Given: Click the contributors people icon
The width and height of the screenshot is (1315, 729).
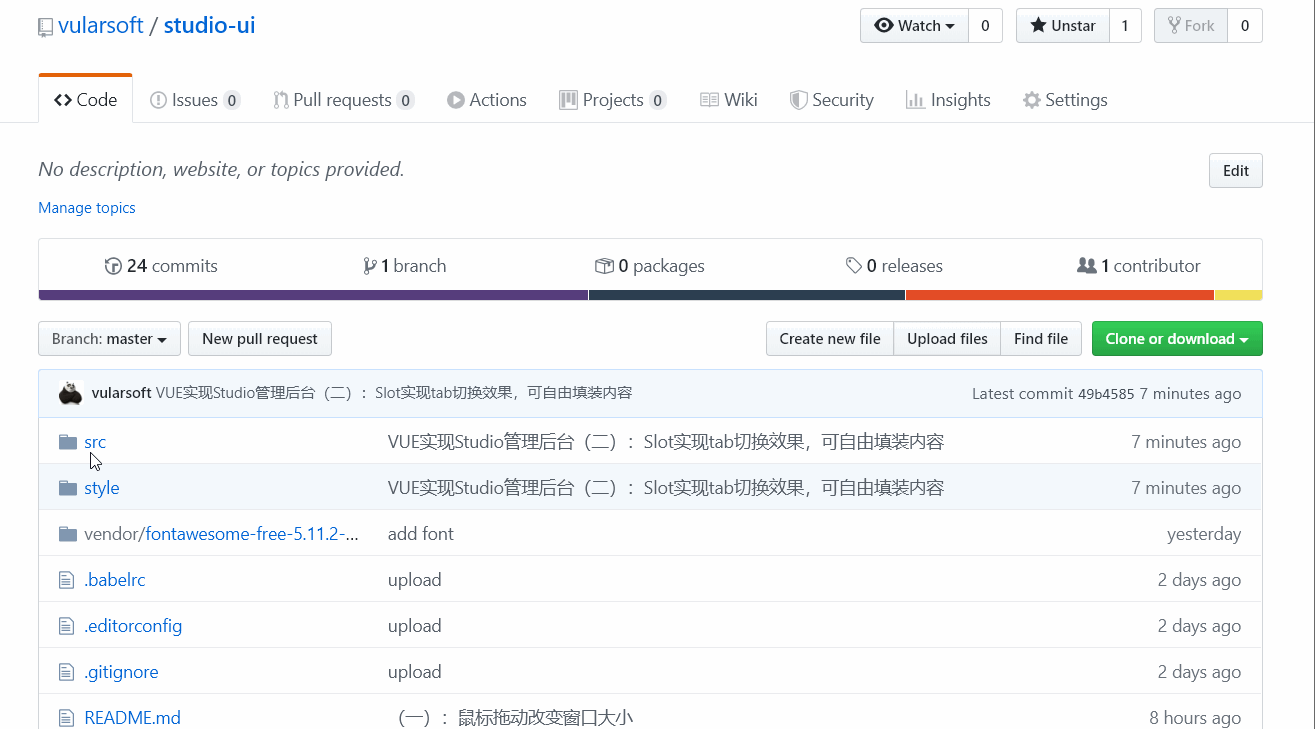Looking at the screenshot, I should pos(1086,266).
